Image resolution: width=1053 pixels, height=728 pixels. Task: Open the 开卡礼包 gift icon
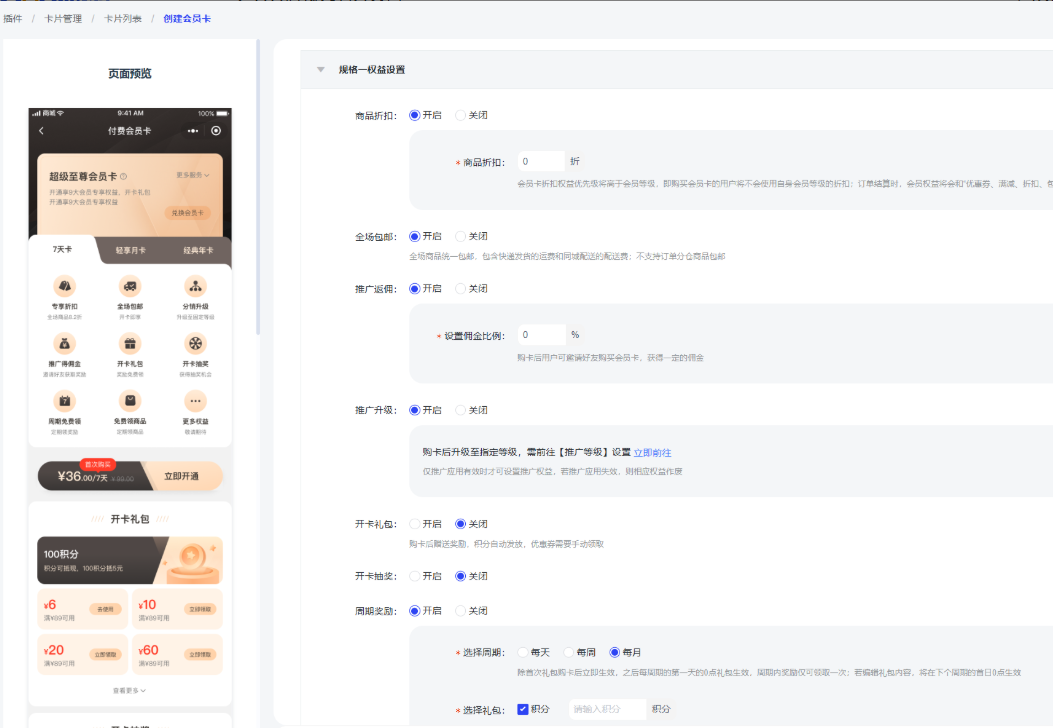coord(130,344)
